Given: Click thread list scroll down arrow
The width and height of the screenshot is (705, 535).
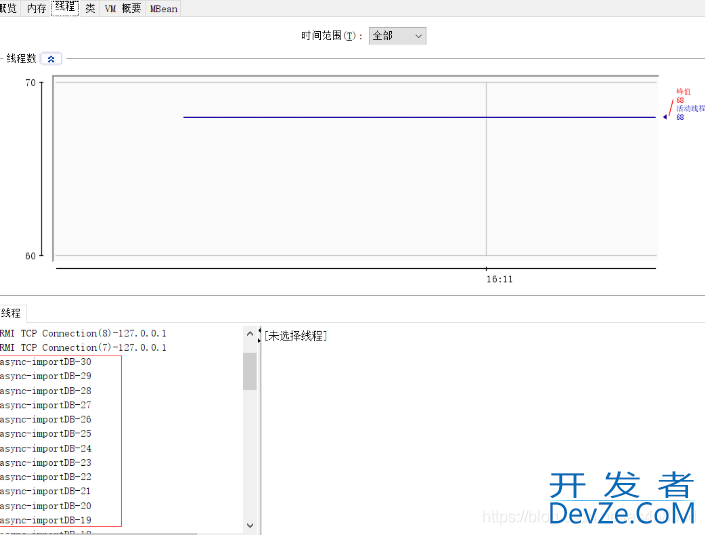Looking at the screenshot, I should click(250, 525).
